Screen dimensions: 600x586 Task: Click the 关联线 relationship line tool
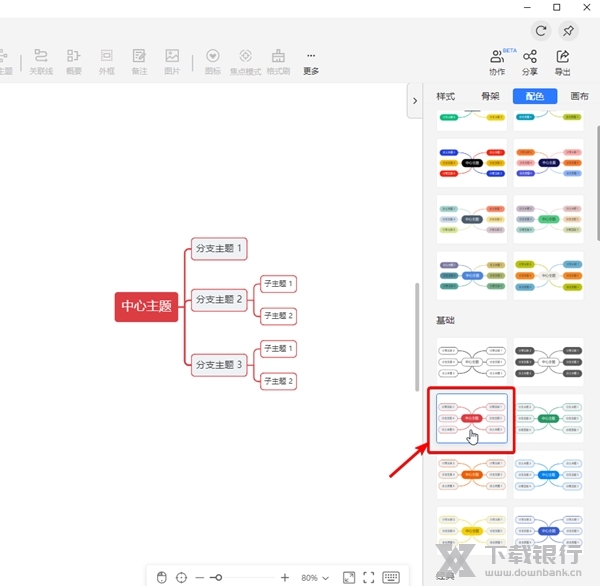pos(41,61)
